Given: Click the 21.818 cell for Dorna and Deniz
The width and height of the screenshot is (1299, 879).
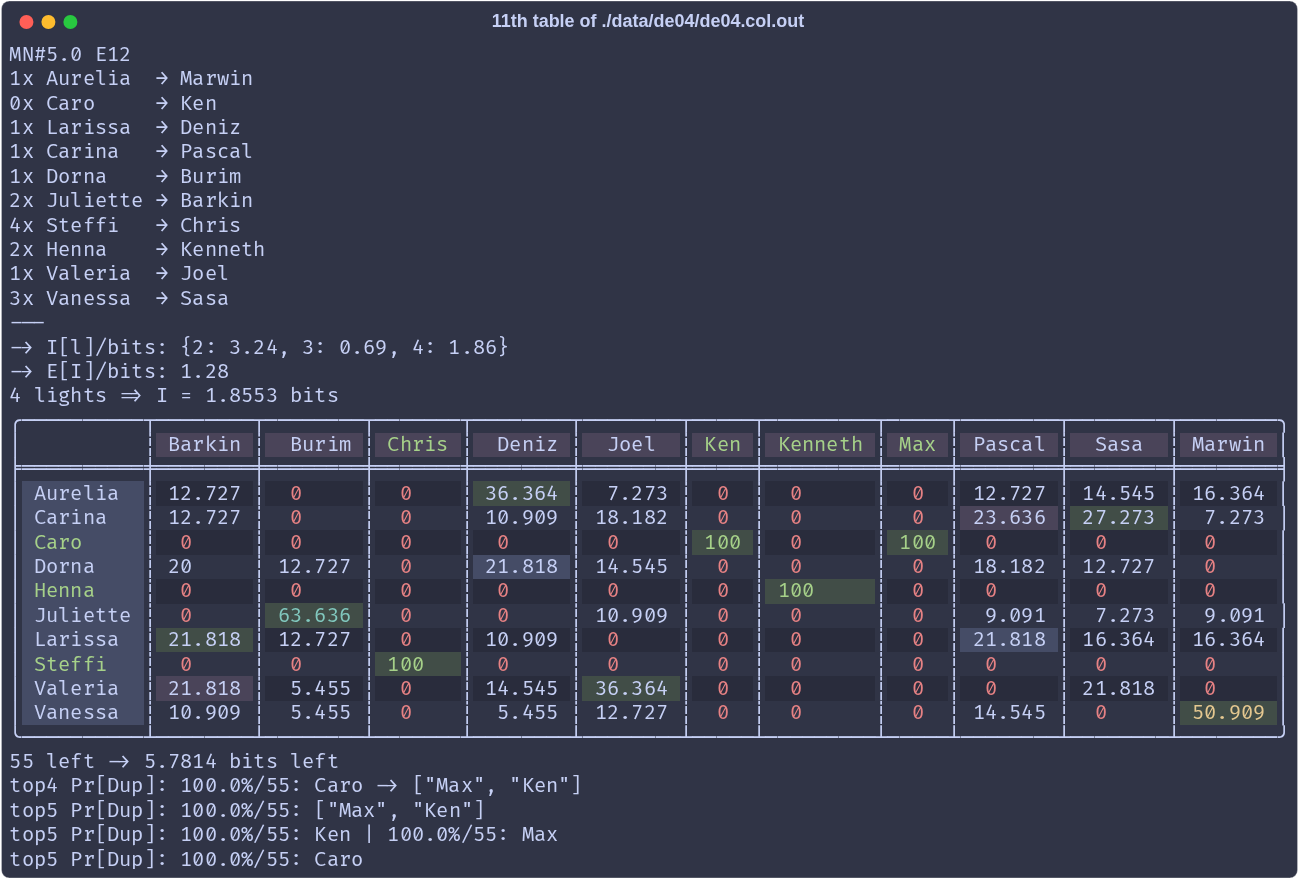Looking at the screenshot, I should [521, 566].
